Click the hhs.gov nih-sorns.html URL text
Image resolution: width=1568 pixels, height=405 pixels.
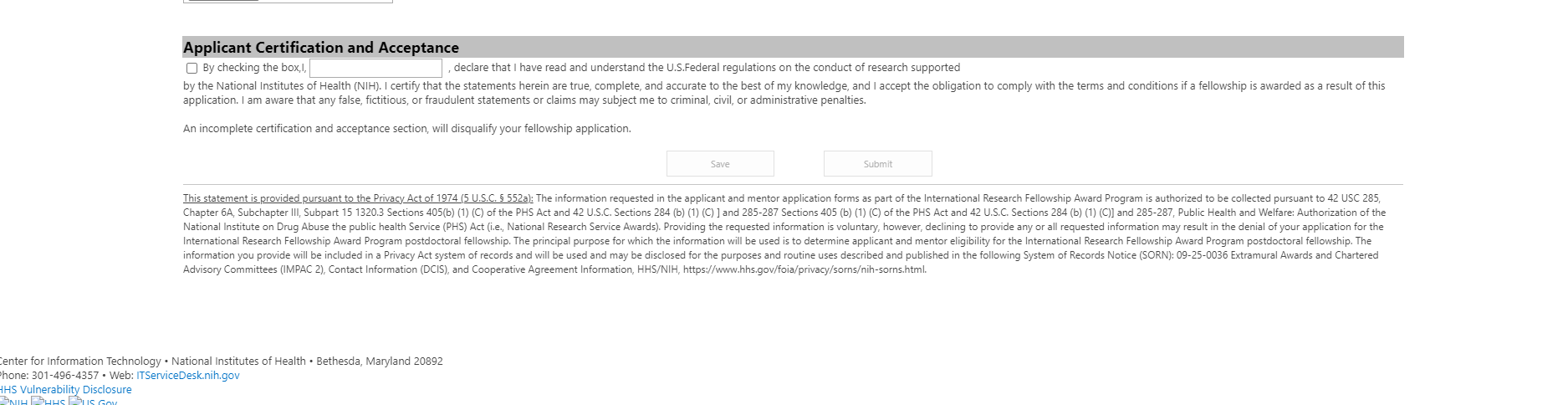point(804,269)
